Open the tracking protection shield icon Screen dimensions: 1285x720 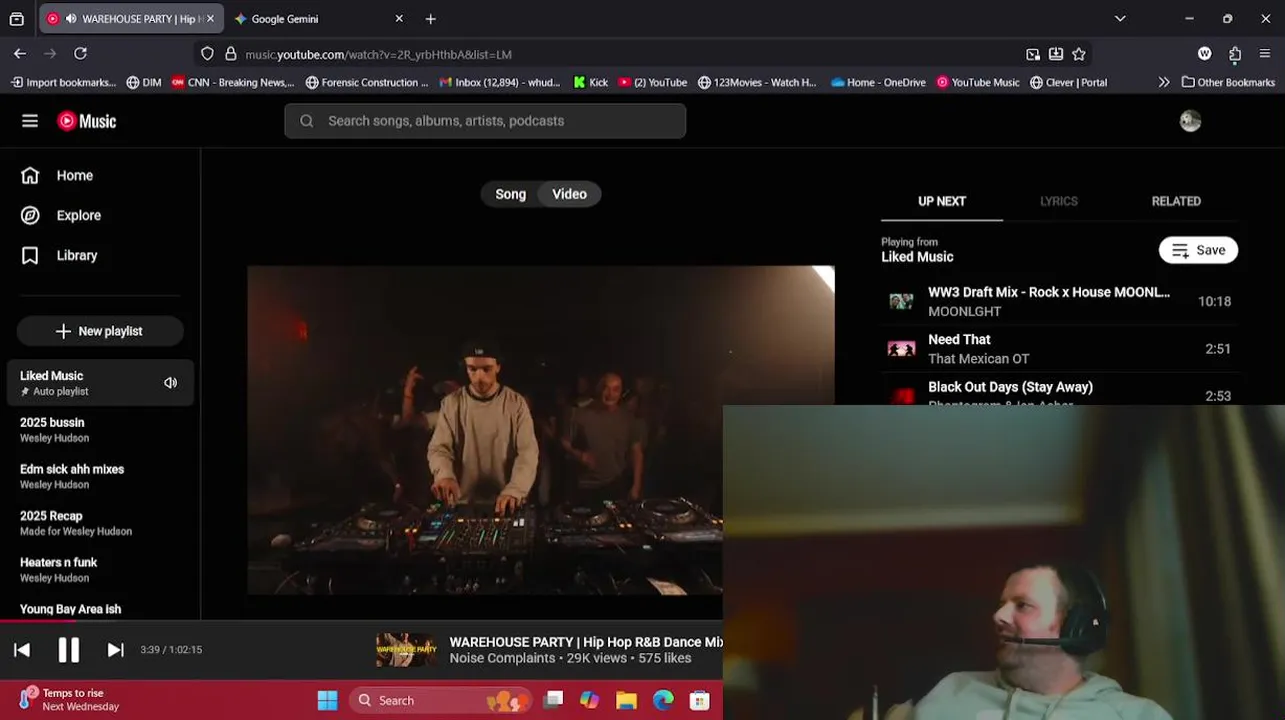click(x=207, y=54)
